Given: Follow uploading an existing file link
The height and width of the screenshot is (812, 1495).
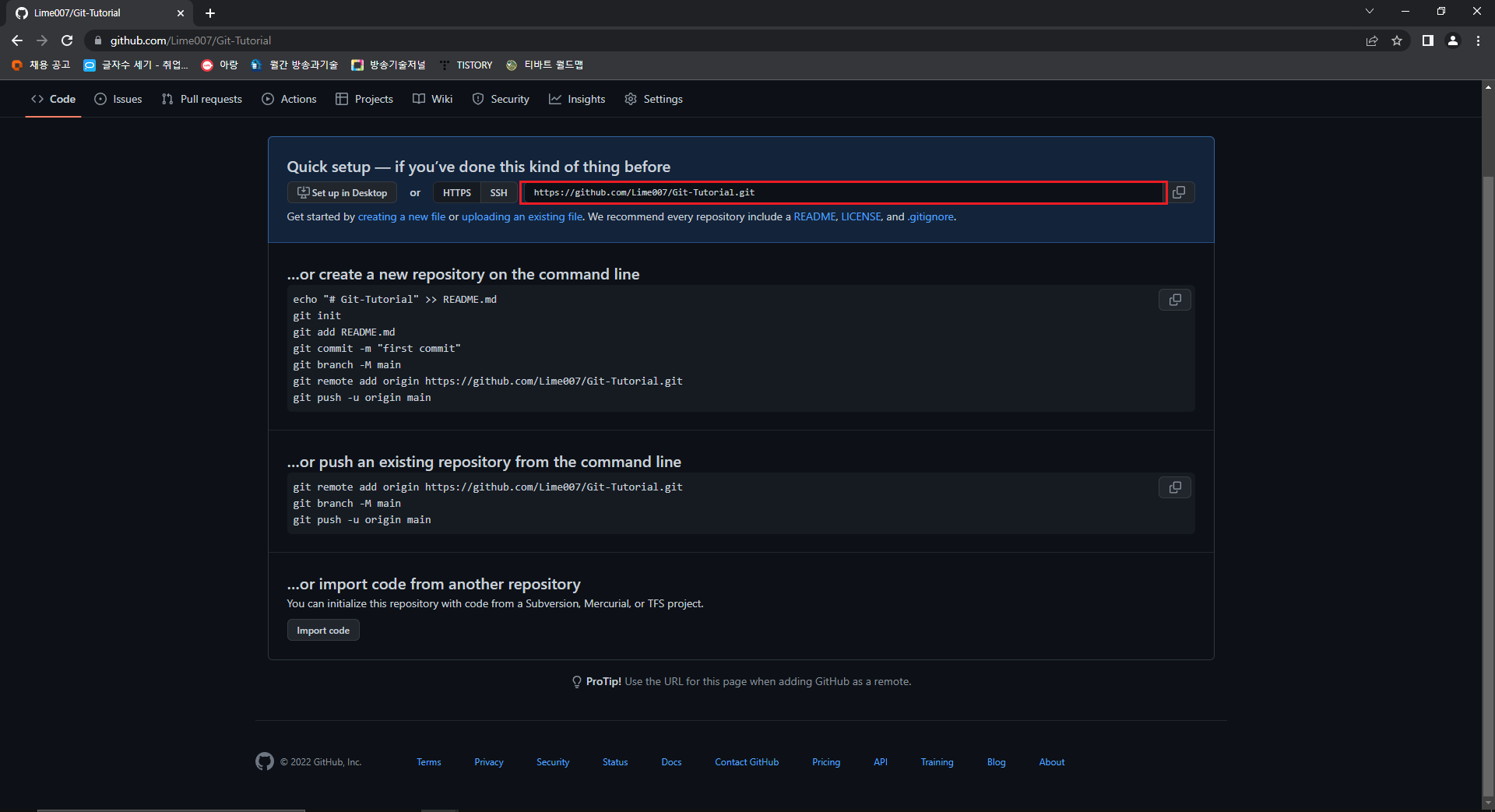Looking at the screenshot, I should coord(522,216).
